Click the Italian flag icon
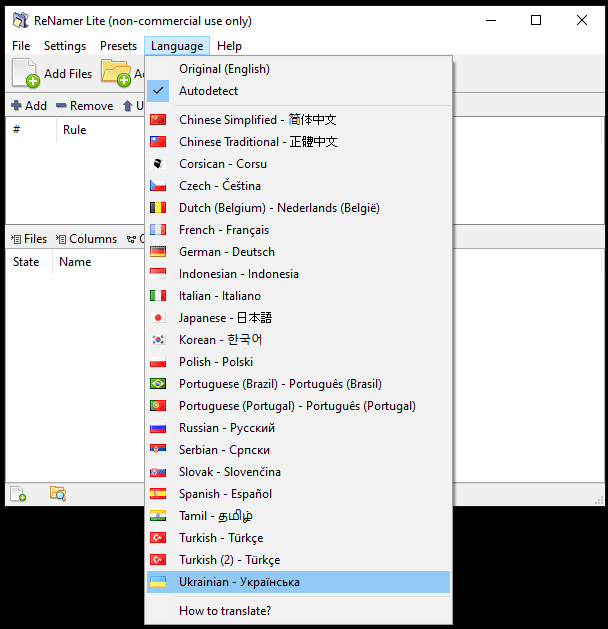The width and height of the screenshot is (608, 629). click(158, 296)
